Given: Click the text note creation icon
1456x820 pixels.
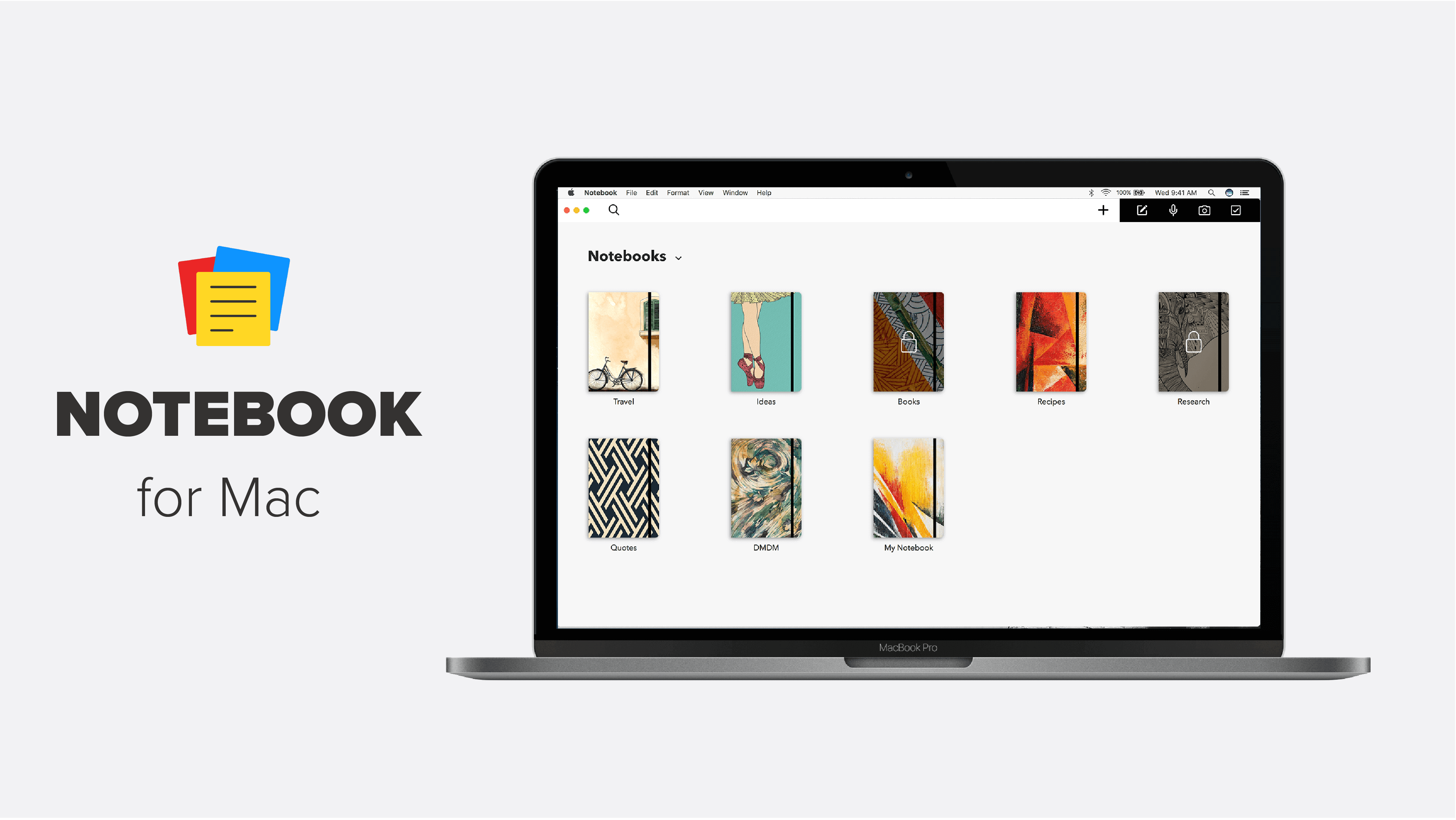Looking at the screenshot, I should coord(1140,210).
